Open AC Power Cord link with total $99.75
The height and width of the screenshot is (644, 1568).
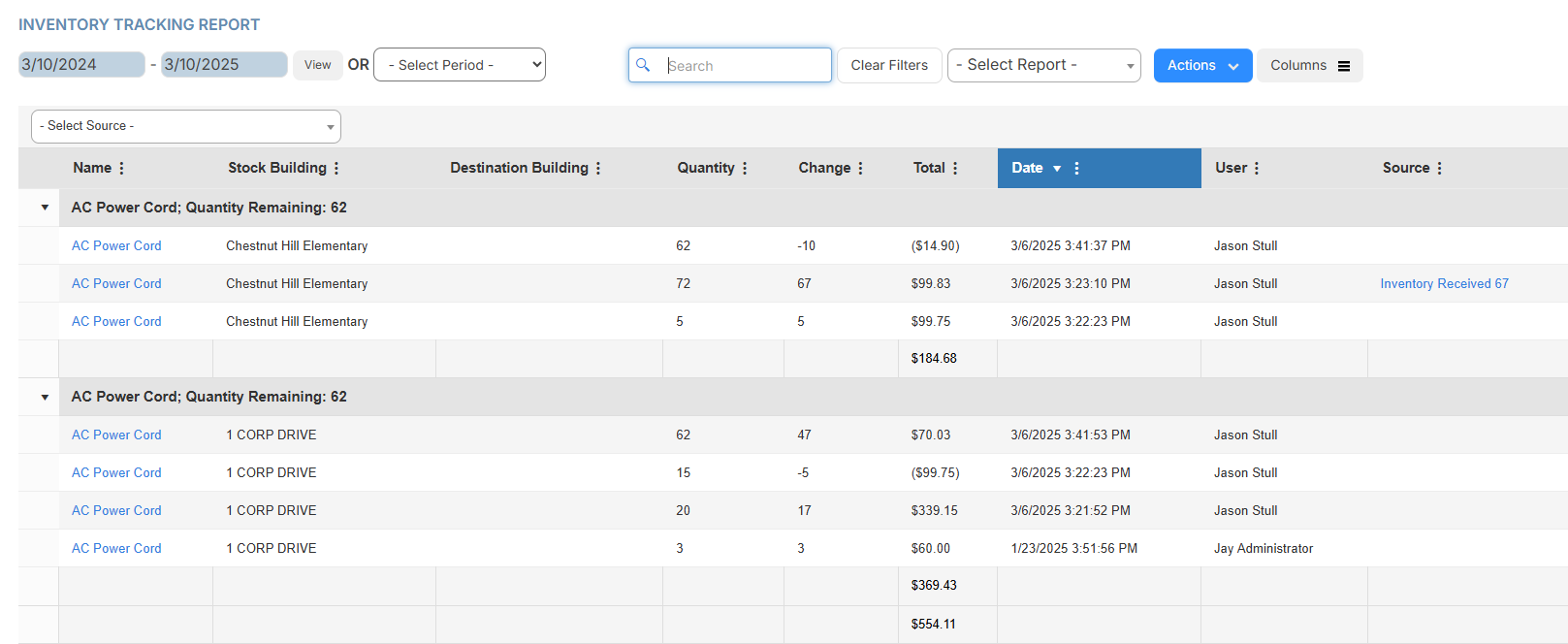pyautogui.click(x=116, y=321)
